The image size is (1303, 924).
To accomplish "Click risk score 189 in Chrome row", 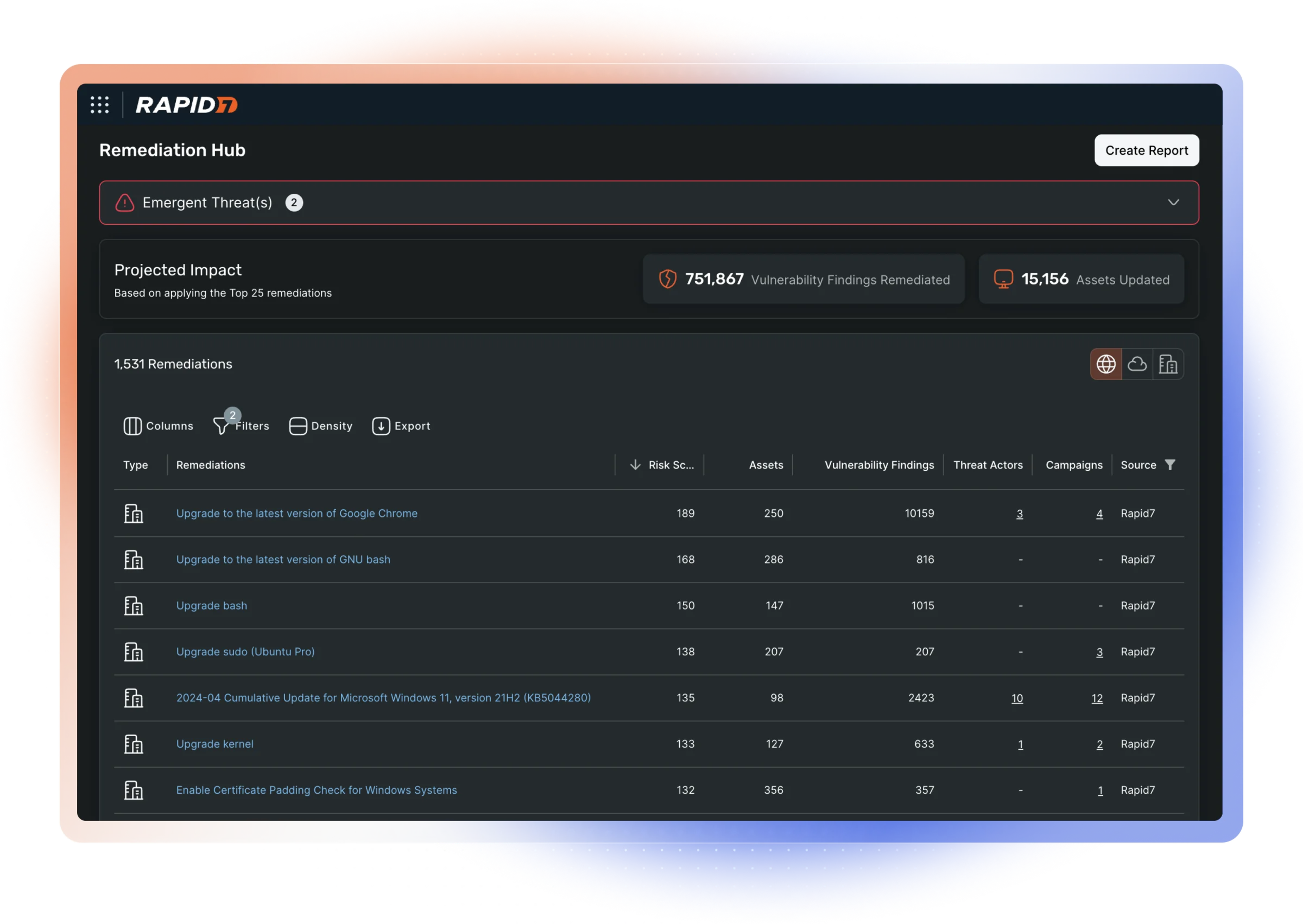I will point(685,513).
